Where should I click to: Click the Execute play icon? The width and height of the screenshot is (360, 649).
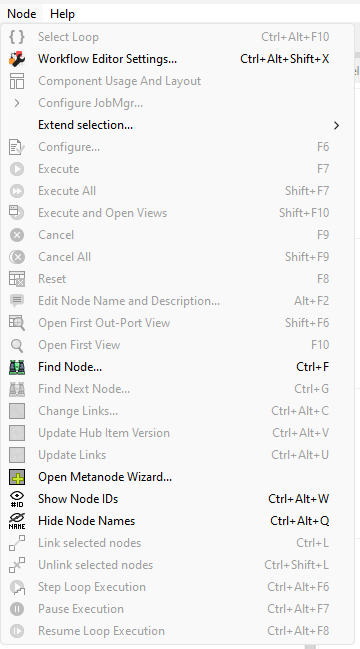17,169
